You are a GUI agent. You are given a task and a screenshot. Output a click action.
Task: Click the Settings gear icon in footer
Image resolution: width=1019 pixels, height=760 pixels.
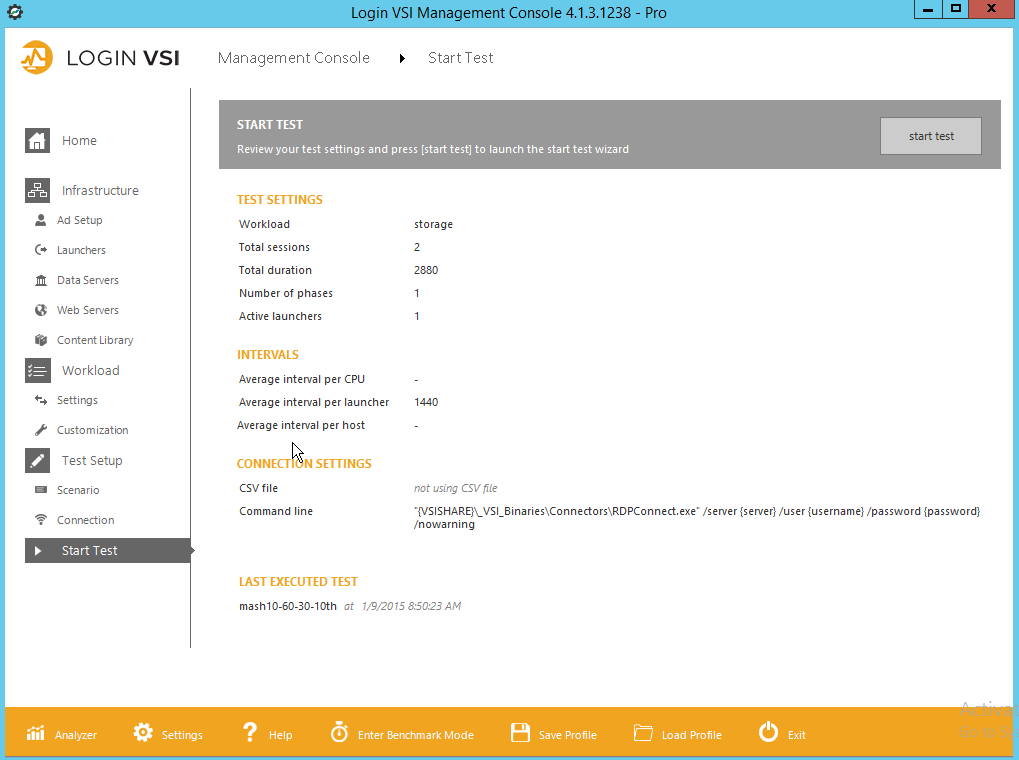143,733
